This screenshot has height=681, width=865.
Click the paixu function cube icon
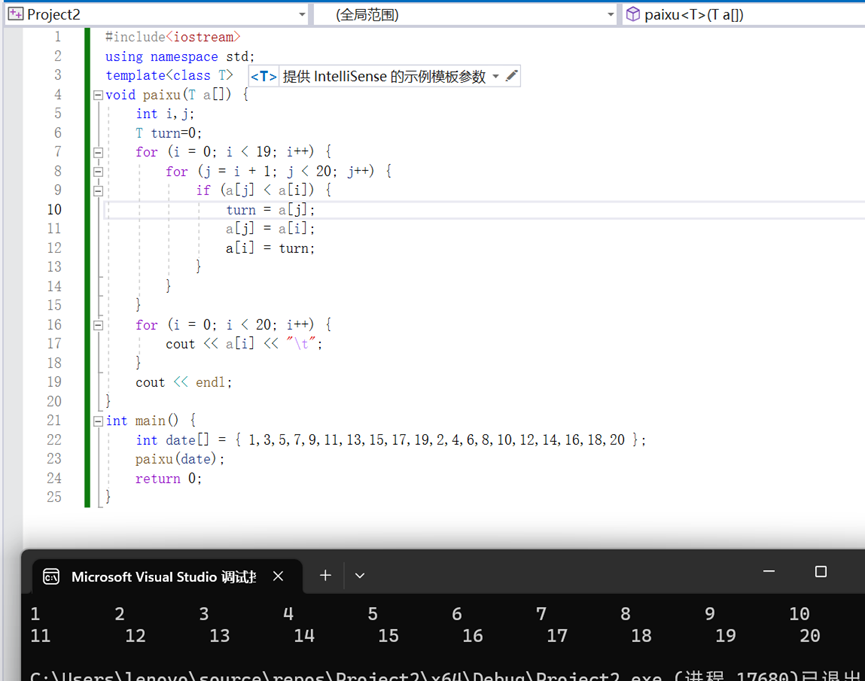click(633, 14)
